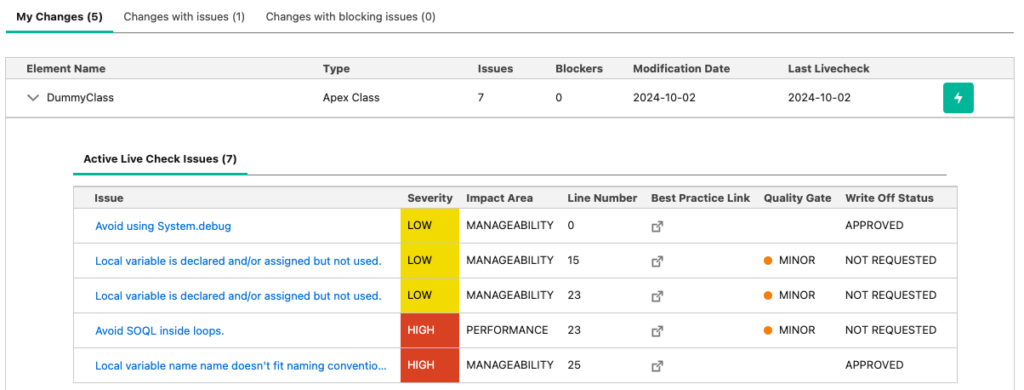Sort by Severity column header
Viewport: 1024px width, 390px height.
(430, 198)
